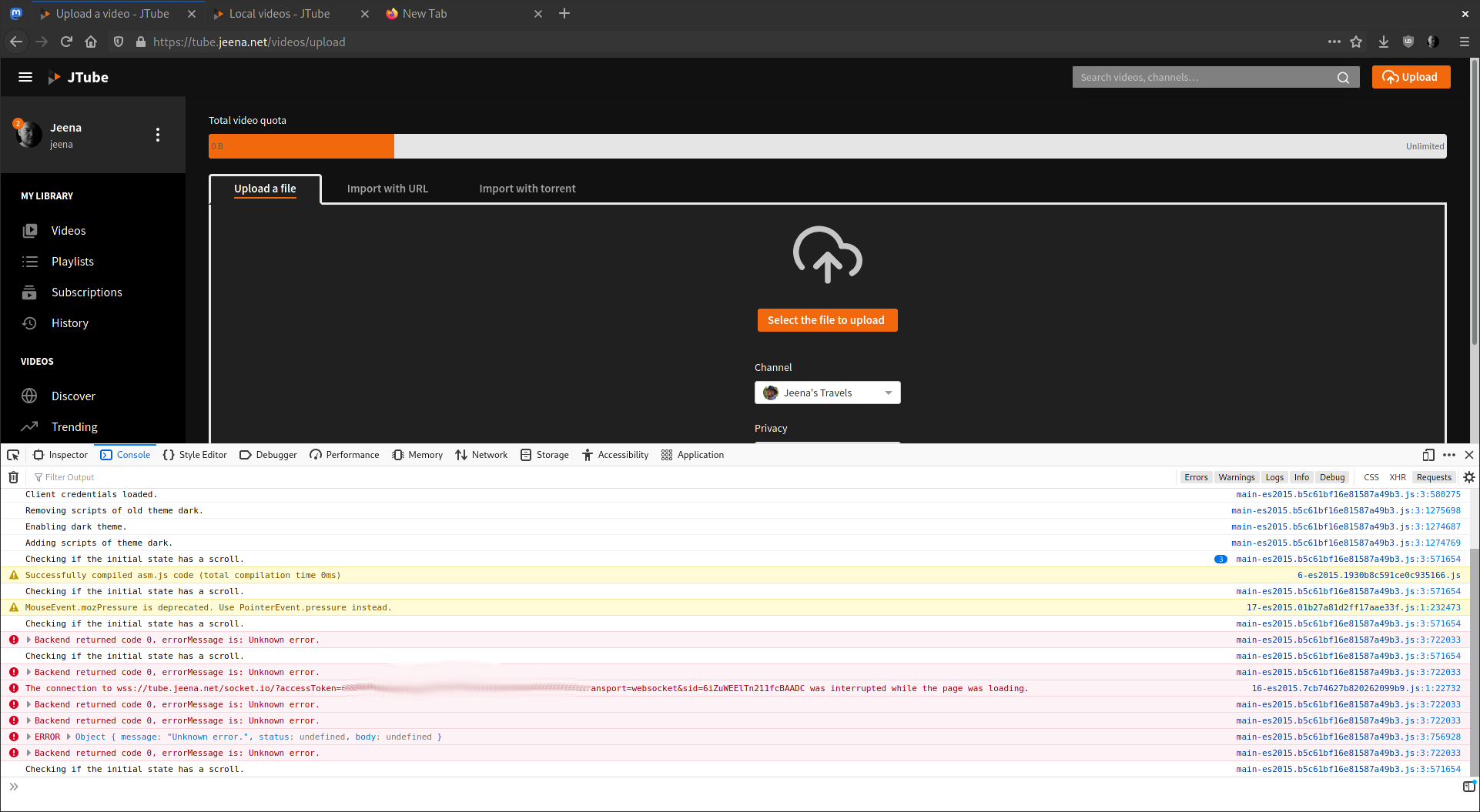Click the Select the file to upload button
This screenshot has width=1480, height=812.
[827, 319]
